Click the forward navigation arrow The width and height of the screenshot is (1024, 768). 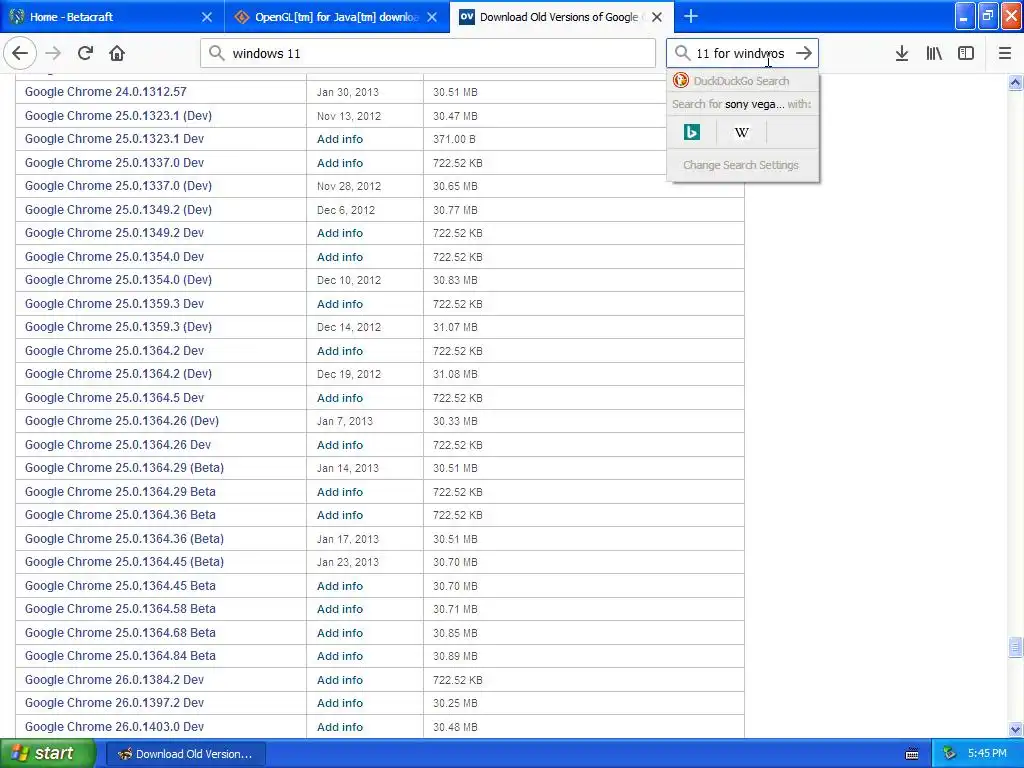[53, 54]
